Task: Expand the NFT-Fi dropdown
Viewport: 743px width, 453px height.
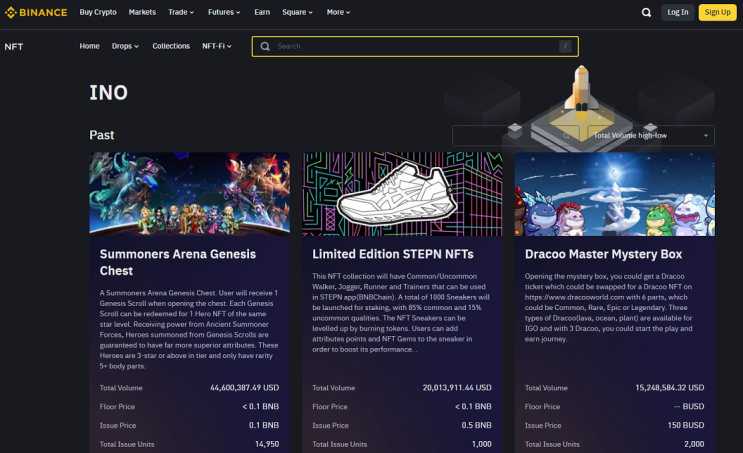Action: pyautogui.click(x=217, y=46)
